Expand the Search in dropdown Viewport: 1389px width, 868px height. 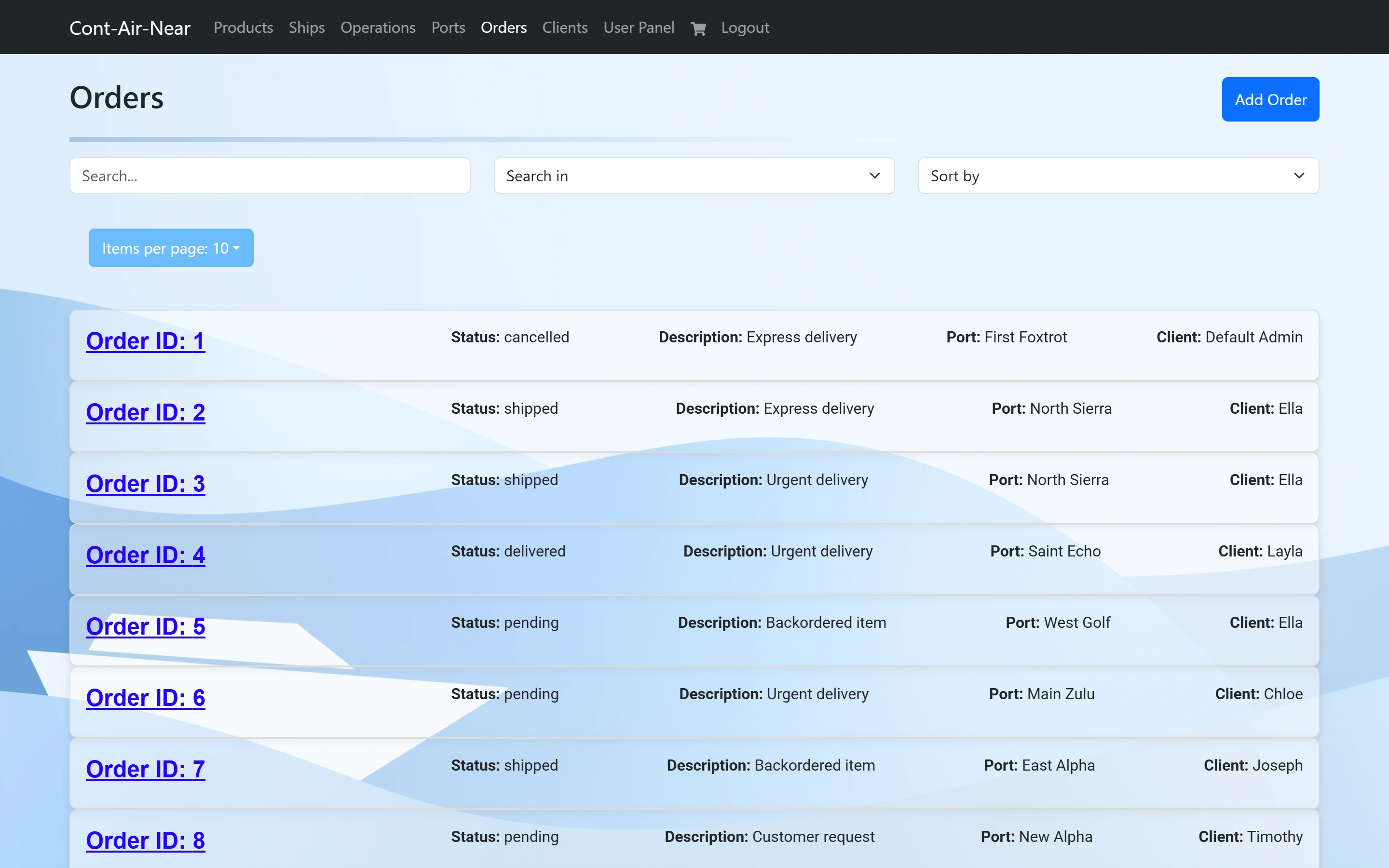(x=694, y=176)
